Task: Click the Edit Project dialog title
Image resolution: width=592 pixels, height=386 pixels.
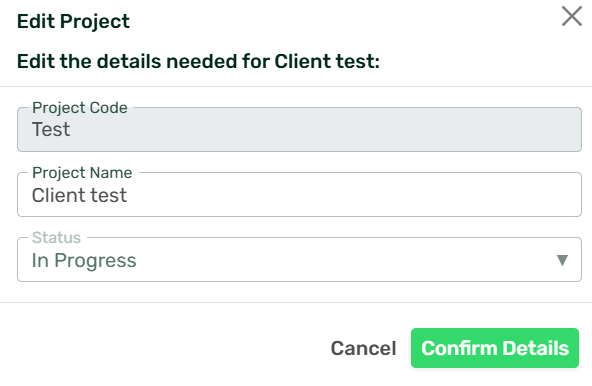Action: click(x=73, y=21)
